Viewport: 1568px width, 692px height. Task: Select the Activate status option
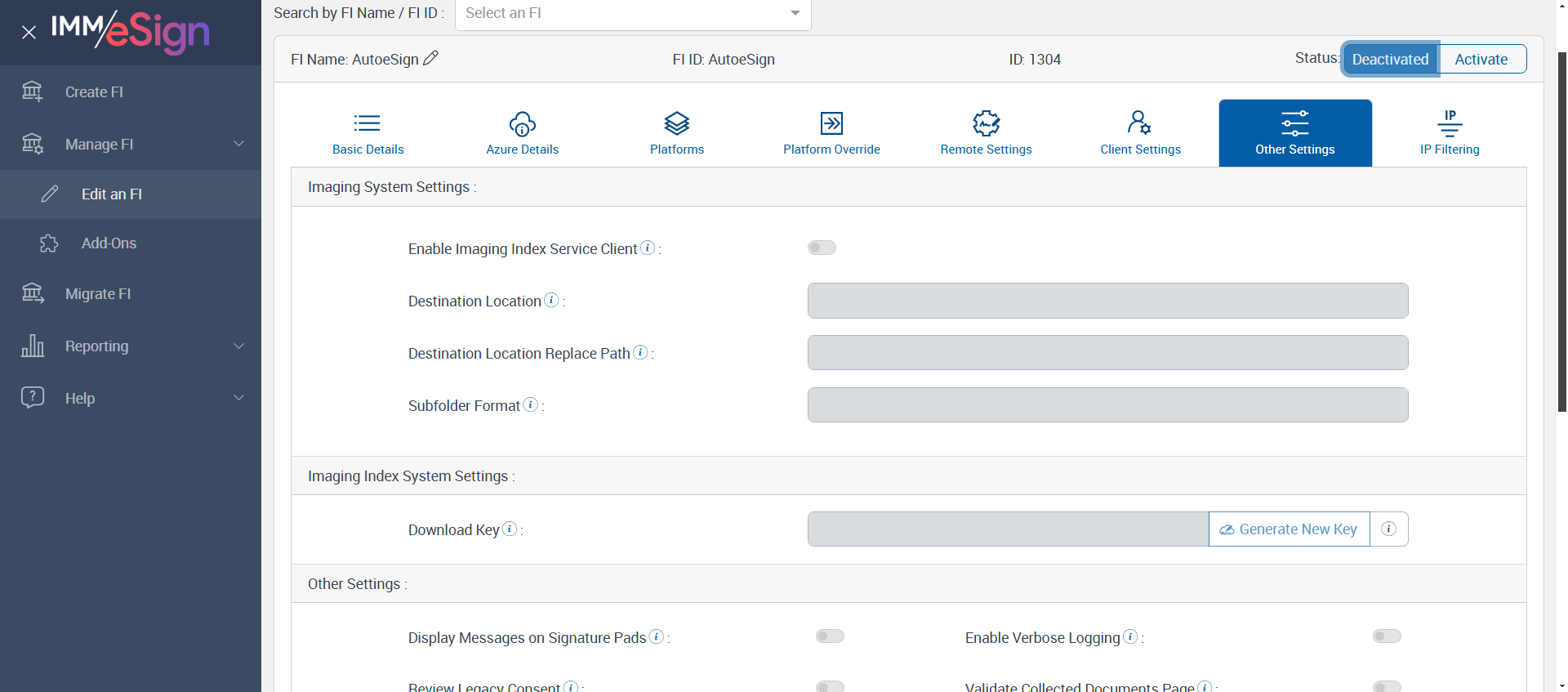click(x=1481, y=59)
